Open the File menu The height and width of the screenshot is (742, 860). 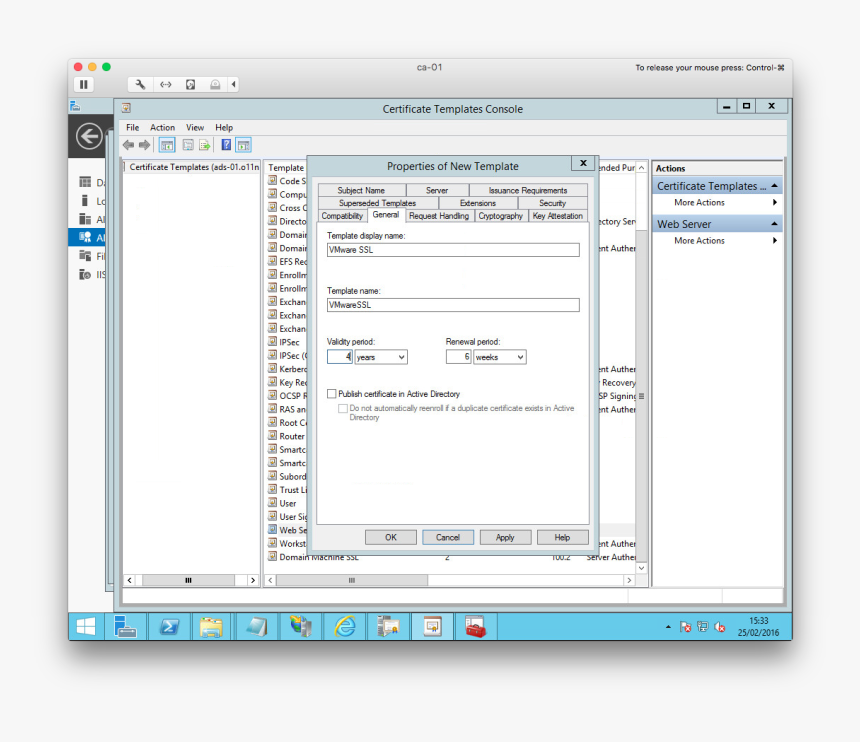[132, 127]
